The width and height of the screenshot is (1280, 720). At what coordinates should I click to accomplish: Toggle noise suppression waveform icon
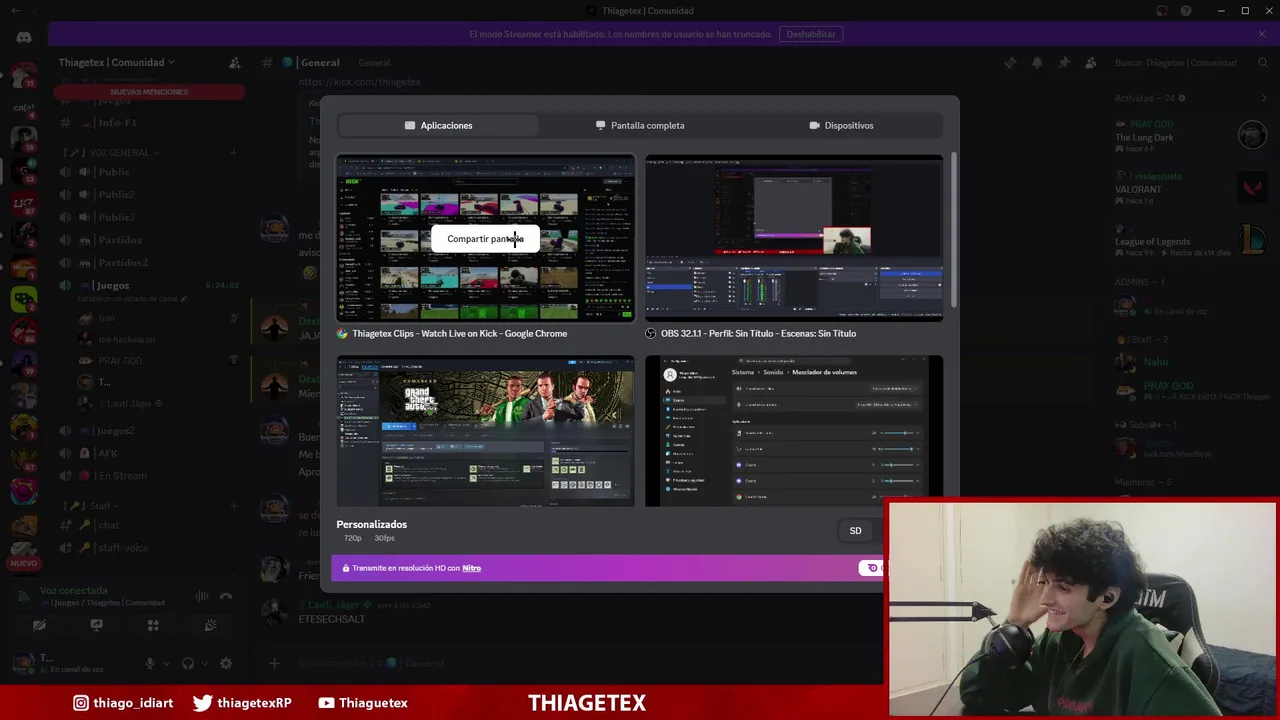(x=202, y=596)
